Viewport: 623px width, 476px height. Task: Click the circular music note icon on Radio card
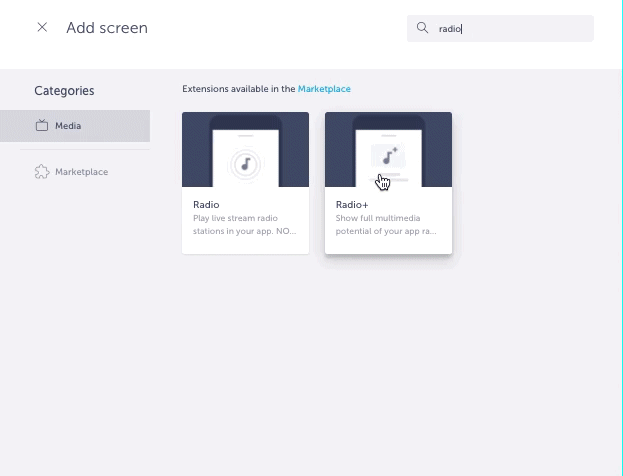coord(245,164)
